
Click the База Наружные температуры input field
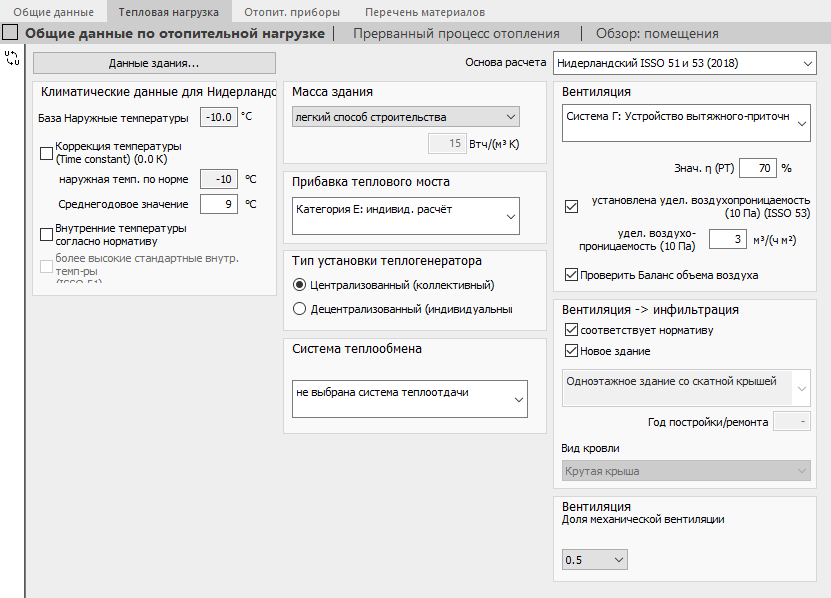219,117
